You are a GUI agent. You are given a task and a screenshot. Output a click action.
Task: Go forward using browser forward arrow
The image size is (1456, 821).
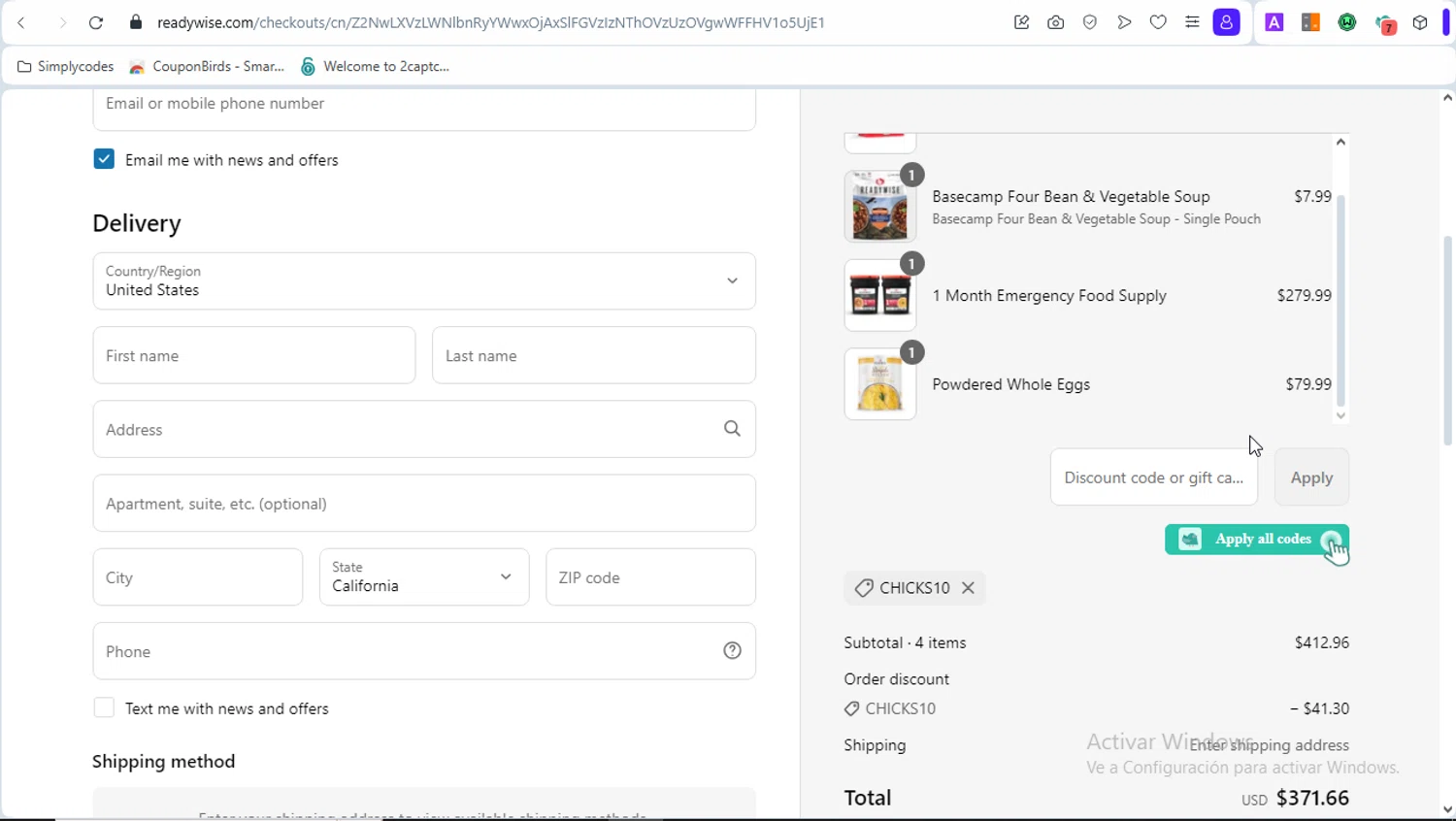pos(63,22)
